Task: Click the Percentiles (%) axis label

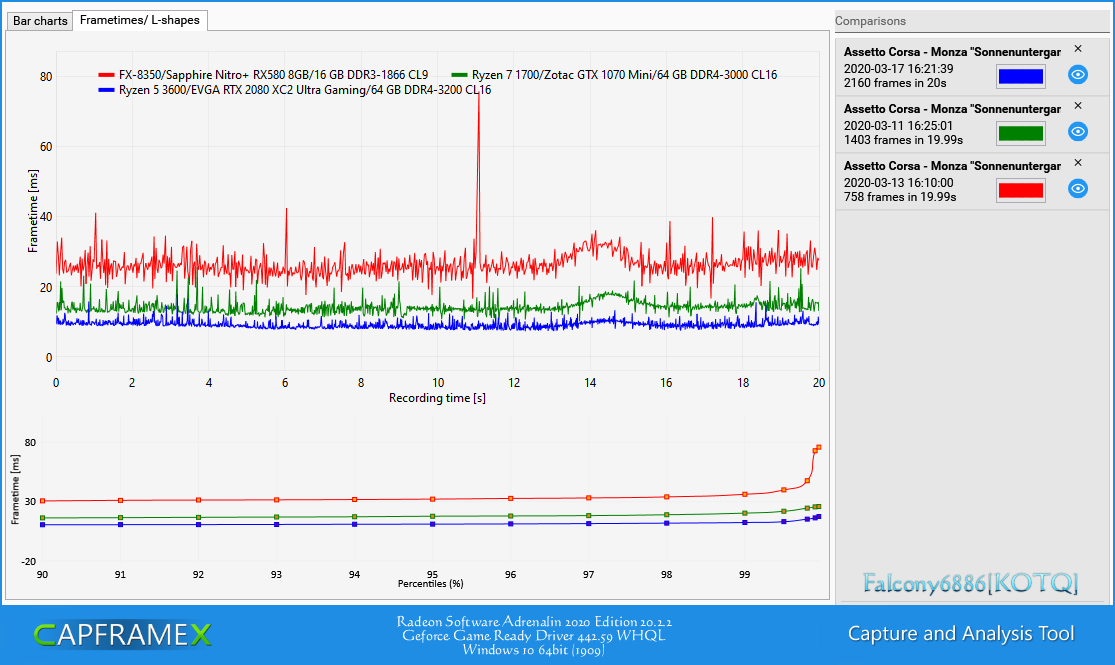Action: tap(430, 584)
